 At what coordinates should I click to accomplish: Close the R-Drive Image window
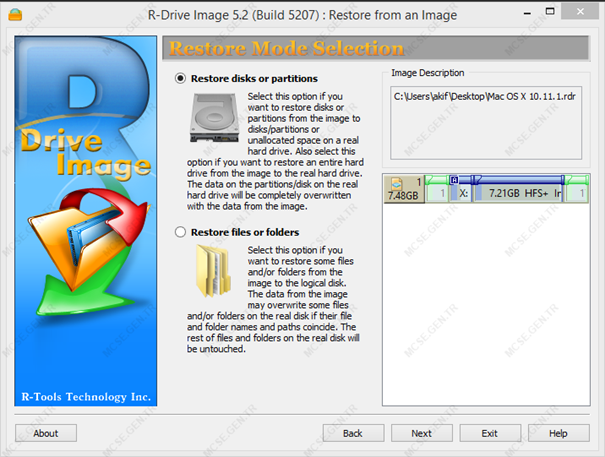(580, 12)
